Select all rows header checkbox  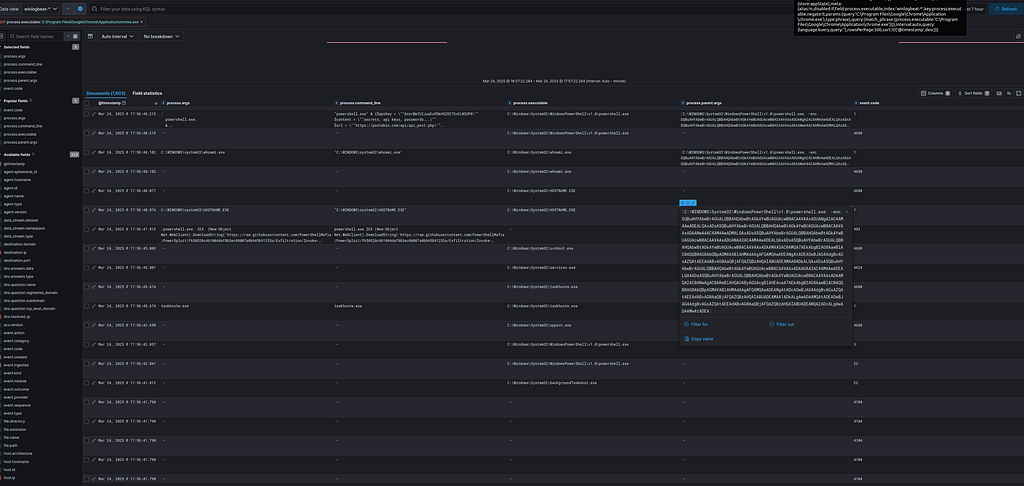pyautogui.click(x=87, y=103)
